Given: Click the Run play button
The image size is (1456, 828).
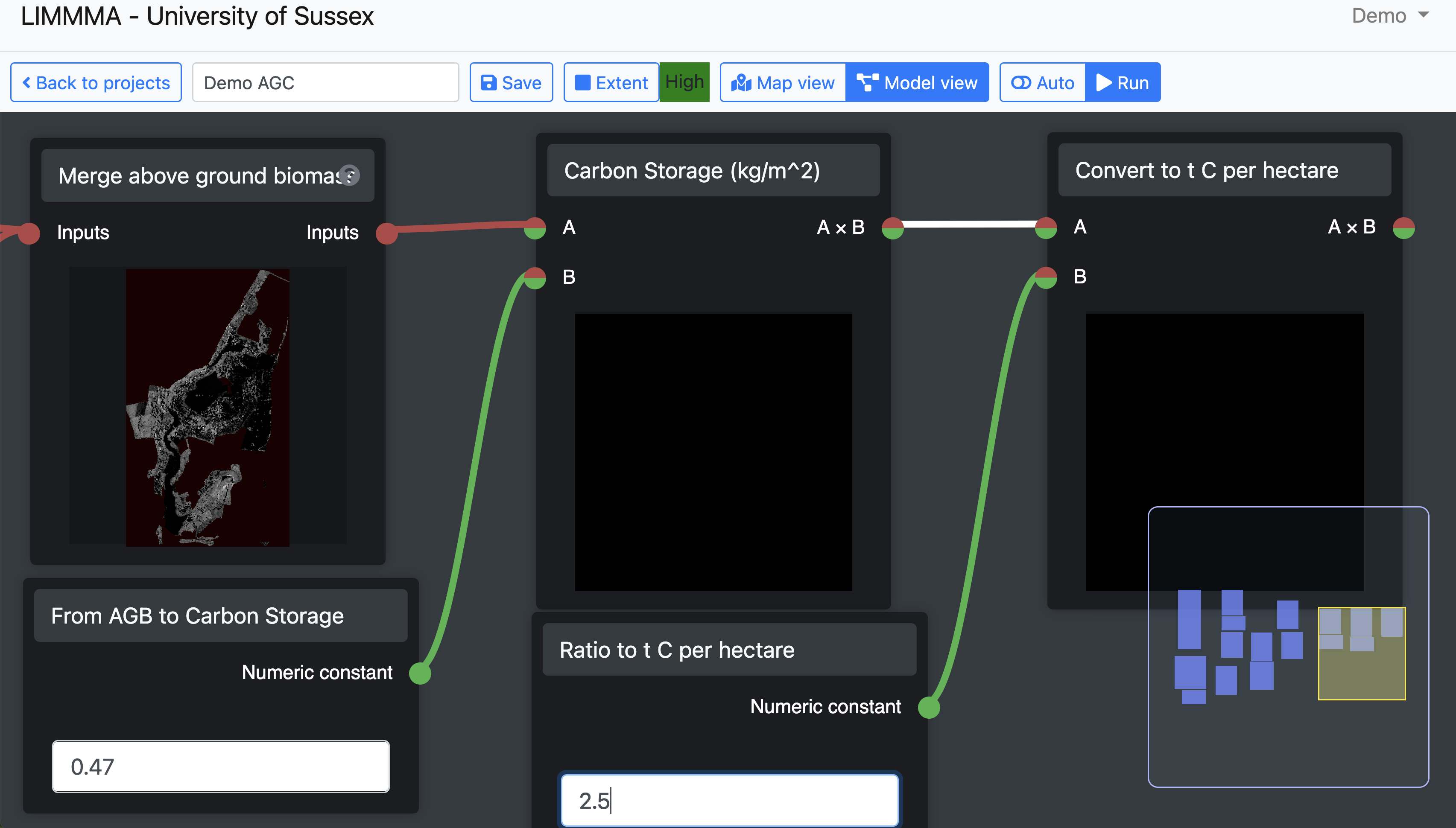Looking at the screenshot, I should tap(1123, 82).
